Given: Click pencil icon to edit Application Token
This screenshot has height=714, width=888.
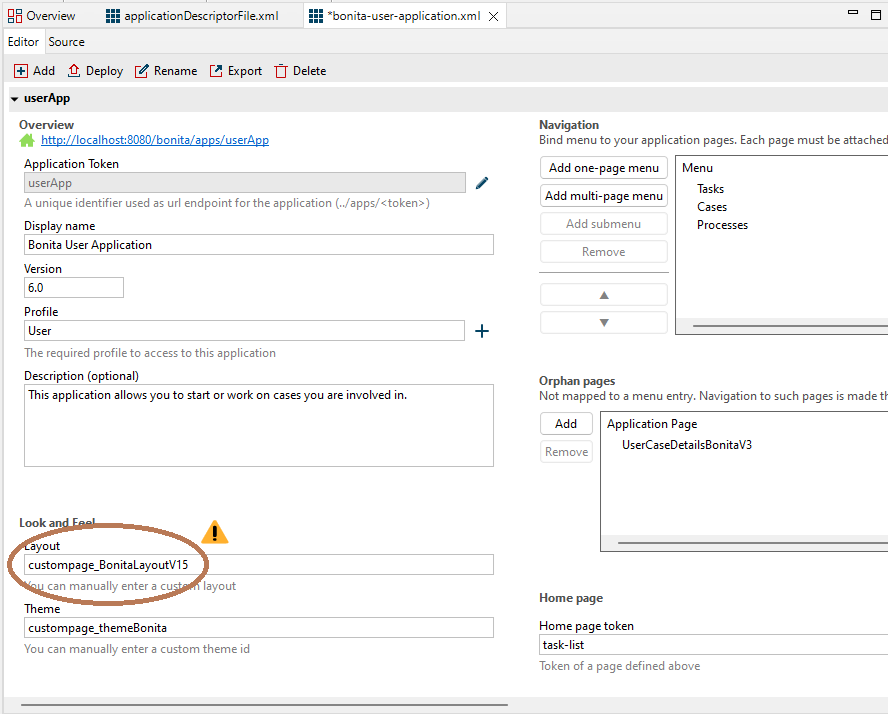Looking at the screenshot, I should [482, 183].
